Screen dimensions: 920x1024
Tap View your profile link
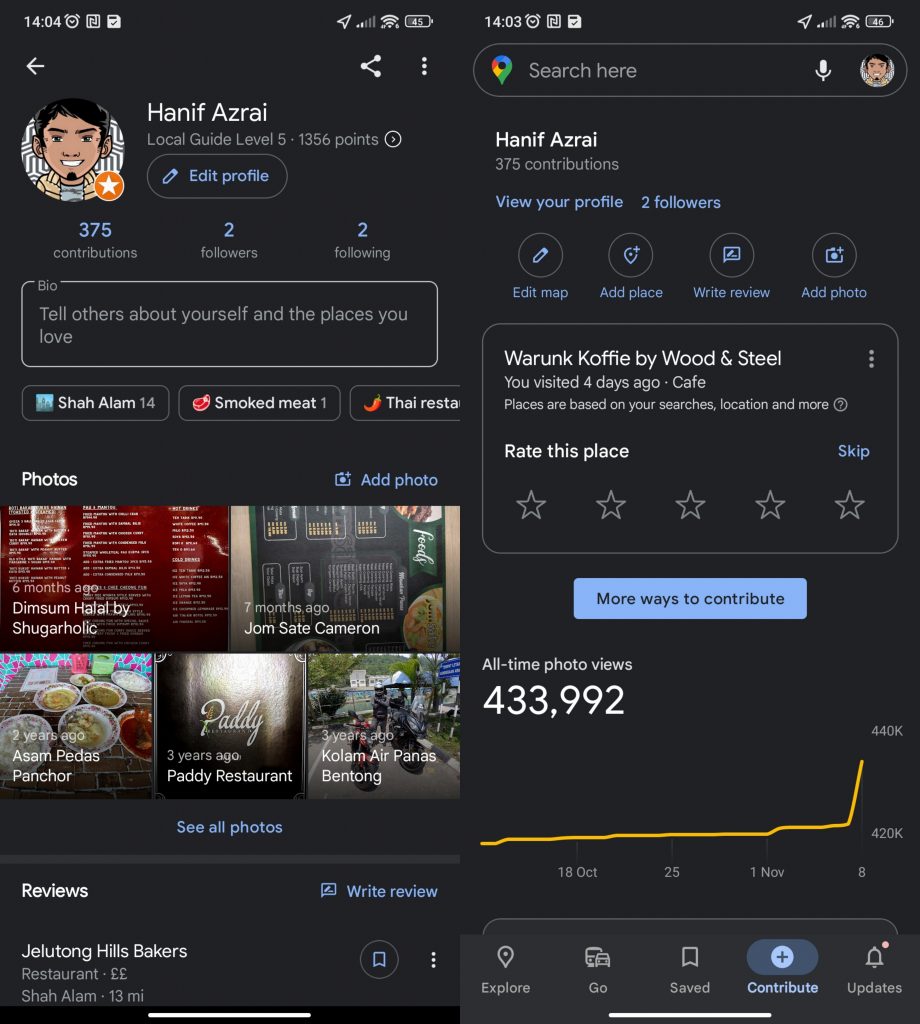coord(559,202)
